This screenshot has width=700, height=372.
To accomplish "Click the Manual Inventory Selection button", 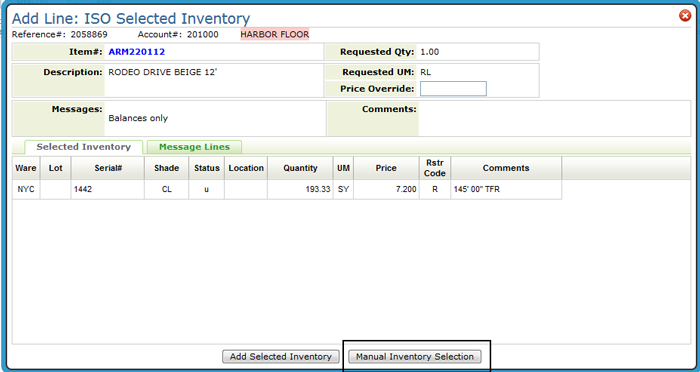I will coord(415,356).
